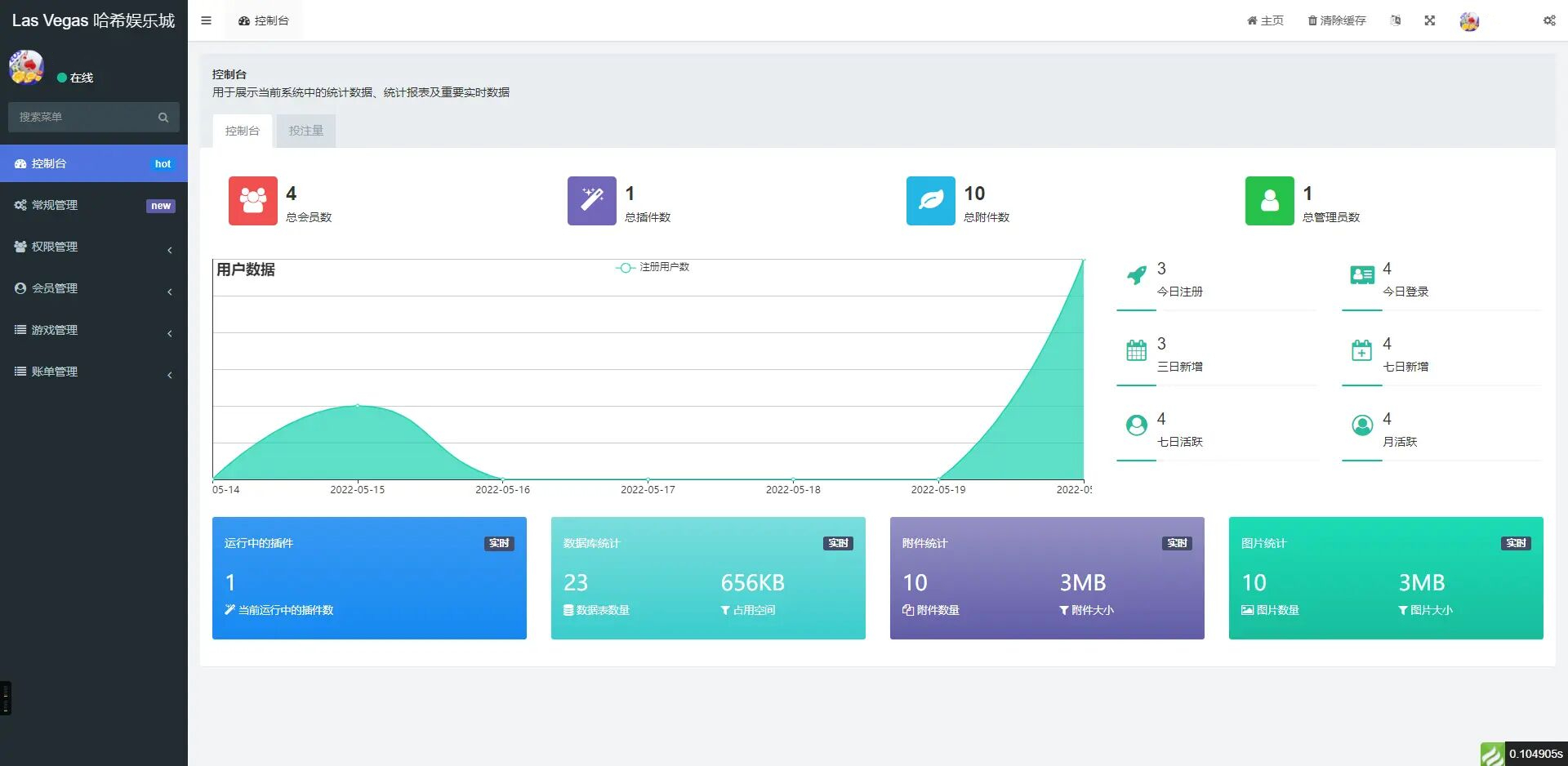Viewport: 1568px width, 766px height.
Task: Click 实时 badge on 运行中的插件 card
Action: [x=499, y=543]
